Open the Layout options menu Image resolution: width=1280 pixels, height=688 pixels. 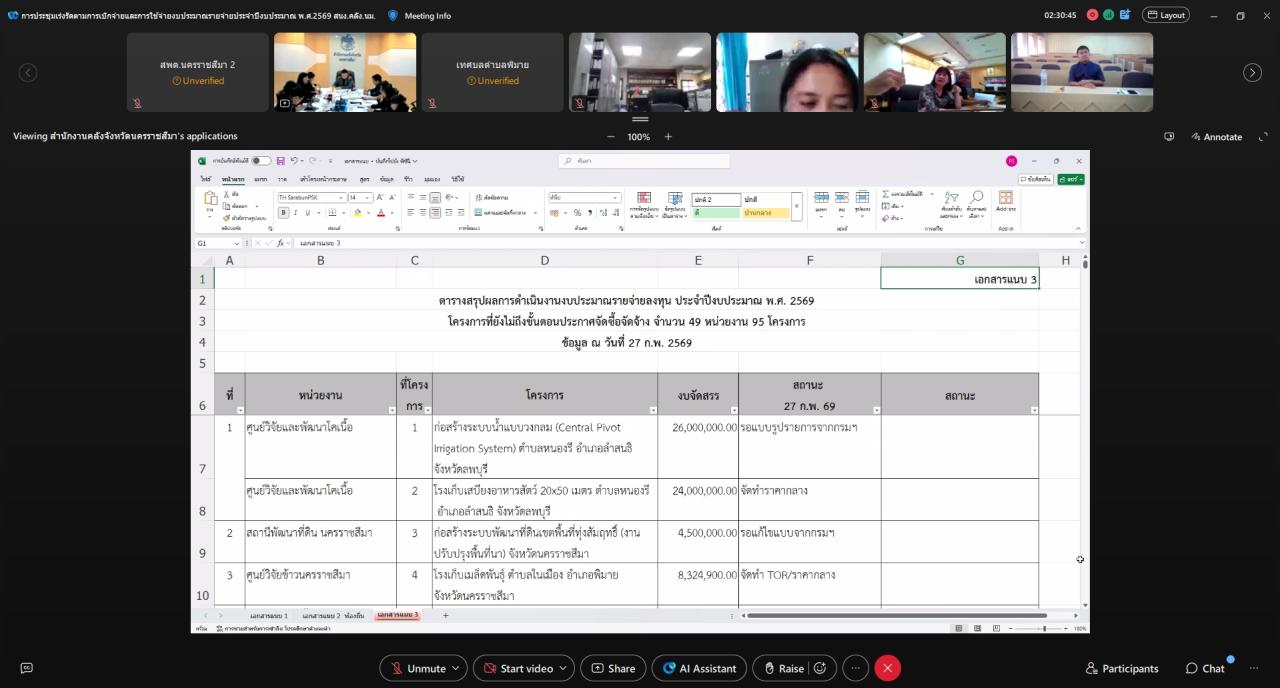[1165, 15]
